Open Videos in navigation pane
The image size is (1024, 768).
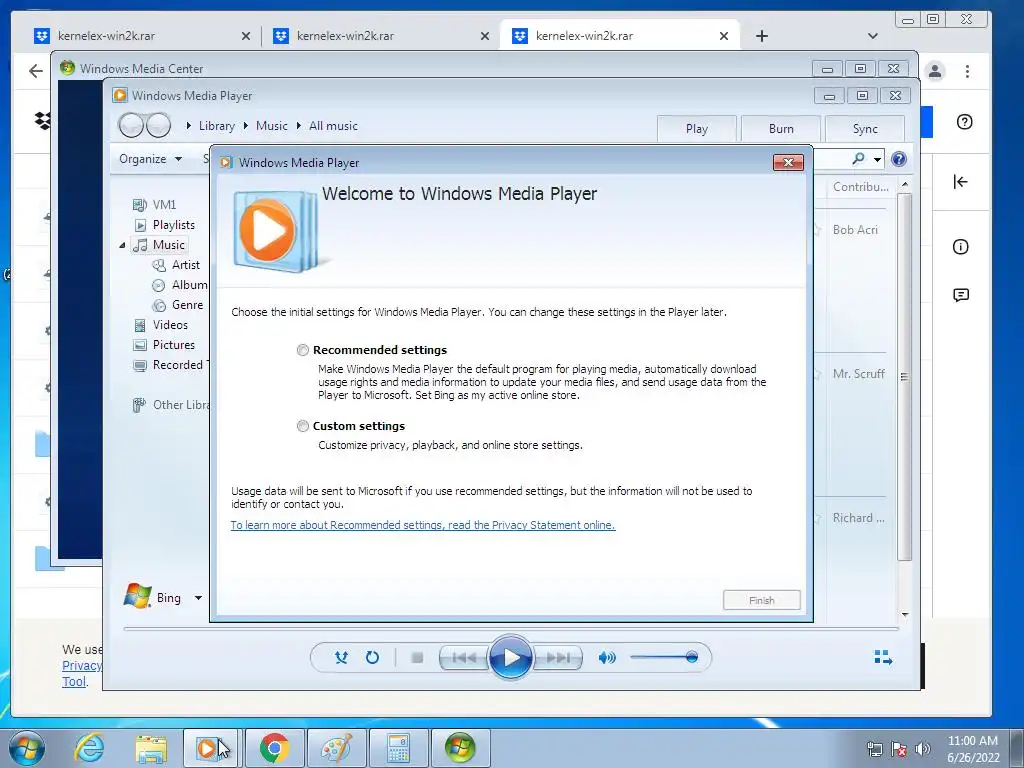pyautogui.click(x=161, y=325)
